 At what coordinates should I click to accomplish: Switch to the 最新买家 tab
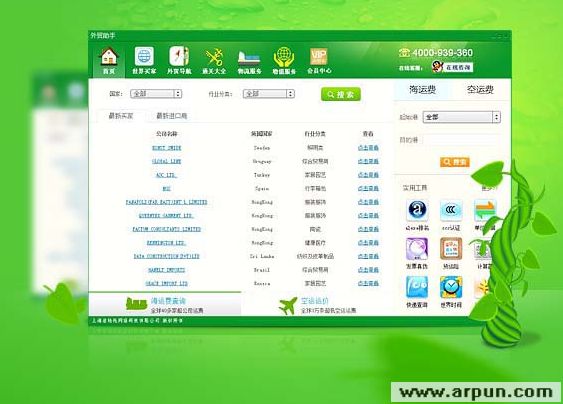(121, 116)
